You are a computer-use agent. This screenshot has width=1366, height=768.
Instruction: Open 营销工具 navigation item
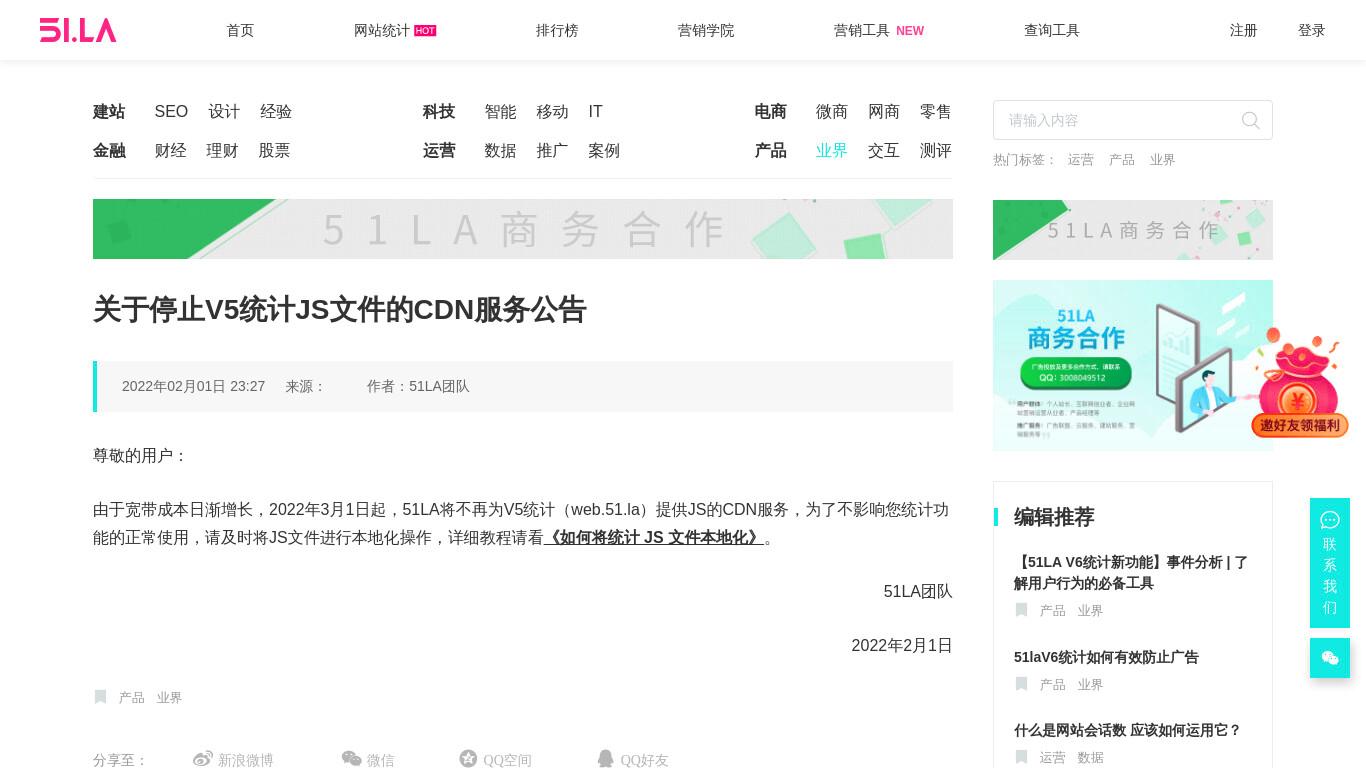(862, 31)
